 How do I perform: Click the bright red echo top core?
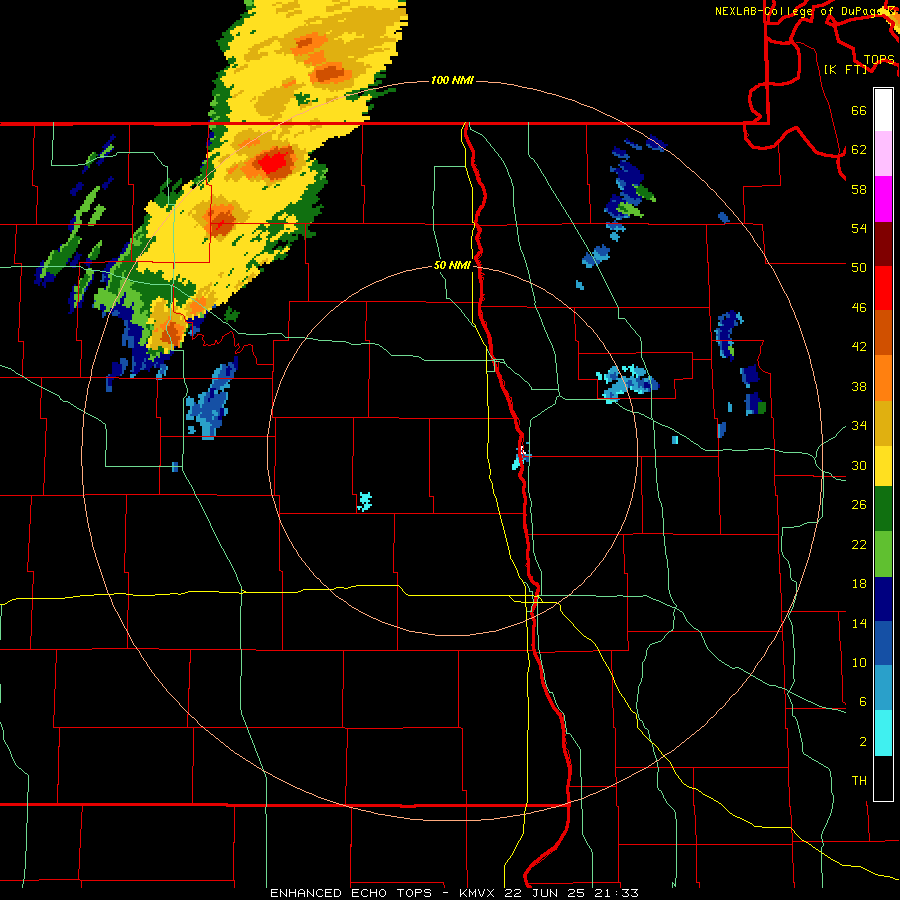(x=273, y=162)
